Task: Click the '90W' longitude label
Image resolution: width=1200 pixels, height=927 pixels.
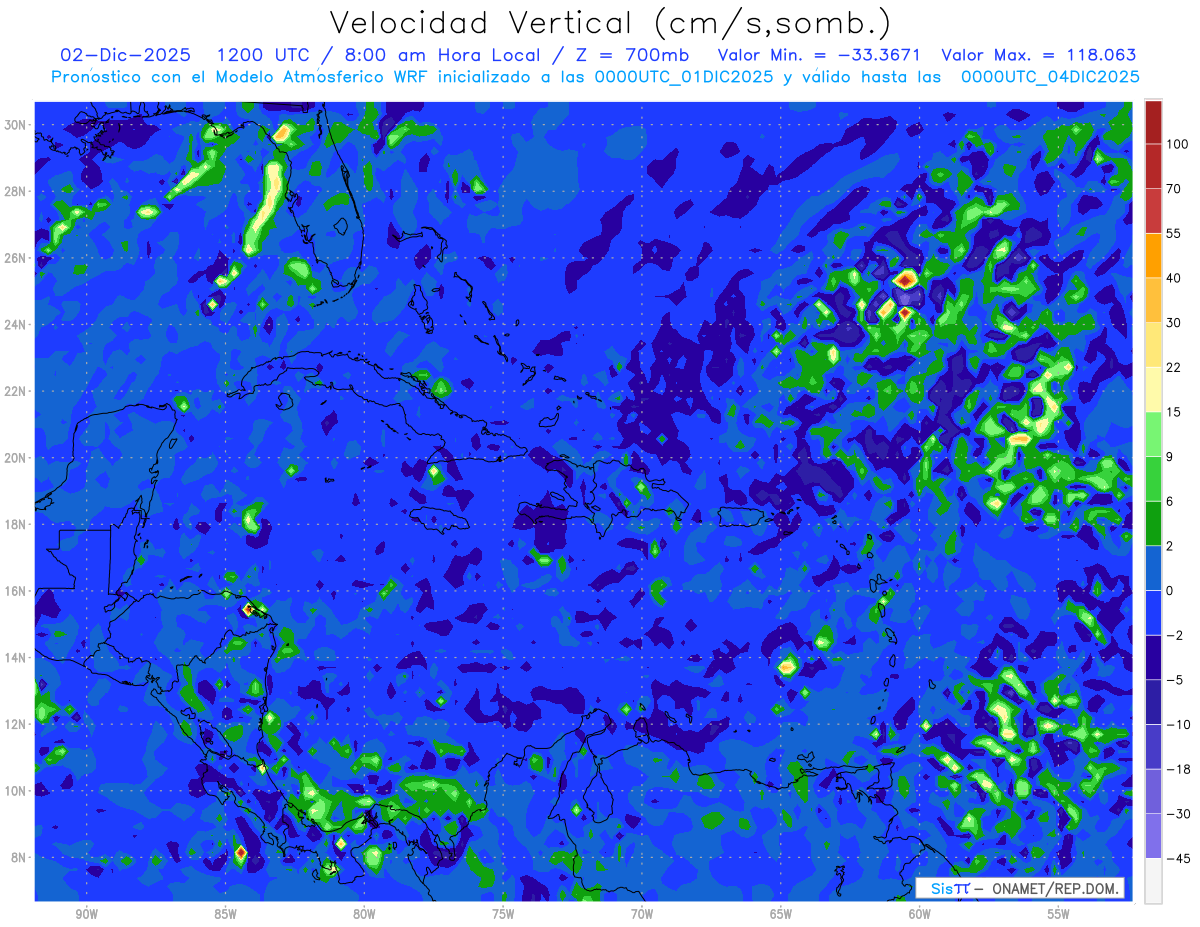Action: 86,914
